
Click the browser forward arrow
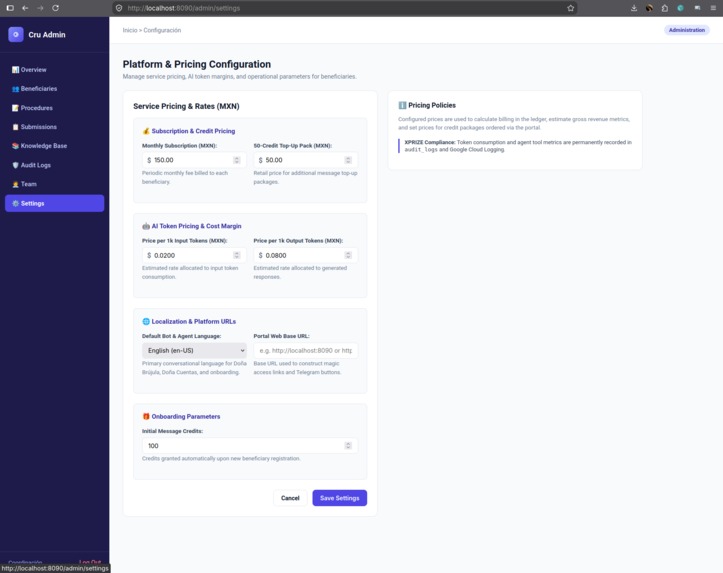pos(40,8)
